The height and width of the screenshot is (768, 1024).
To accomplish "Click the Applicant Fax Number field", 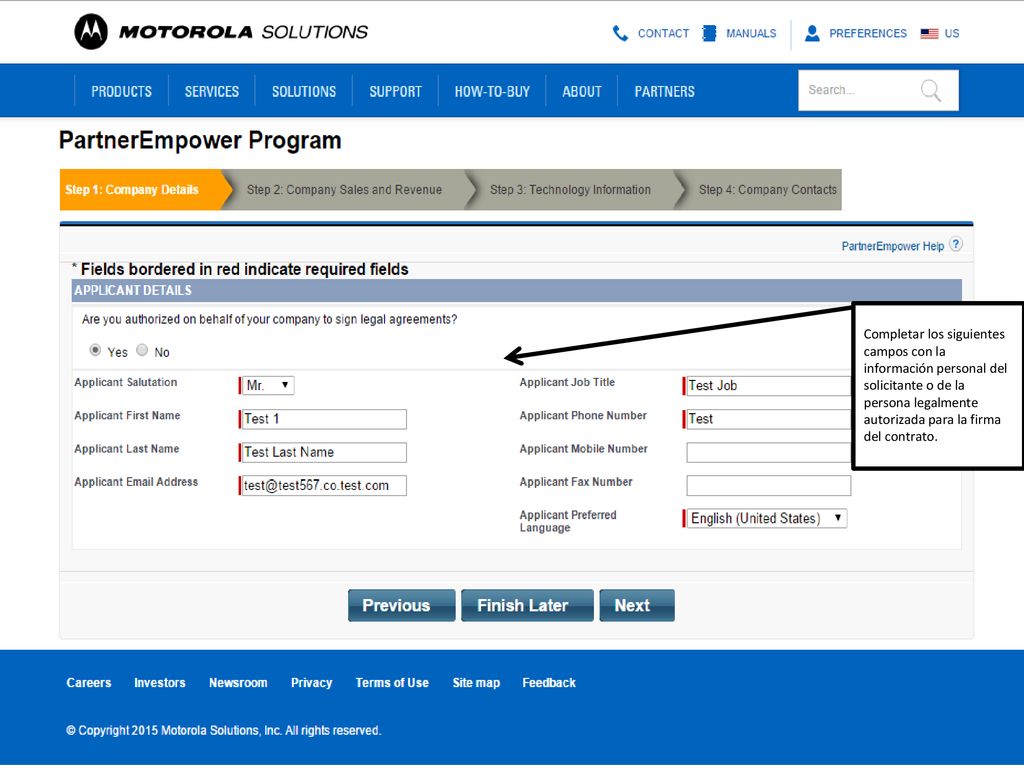I will 769,485.
